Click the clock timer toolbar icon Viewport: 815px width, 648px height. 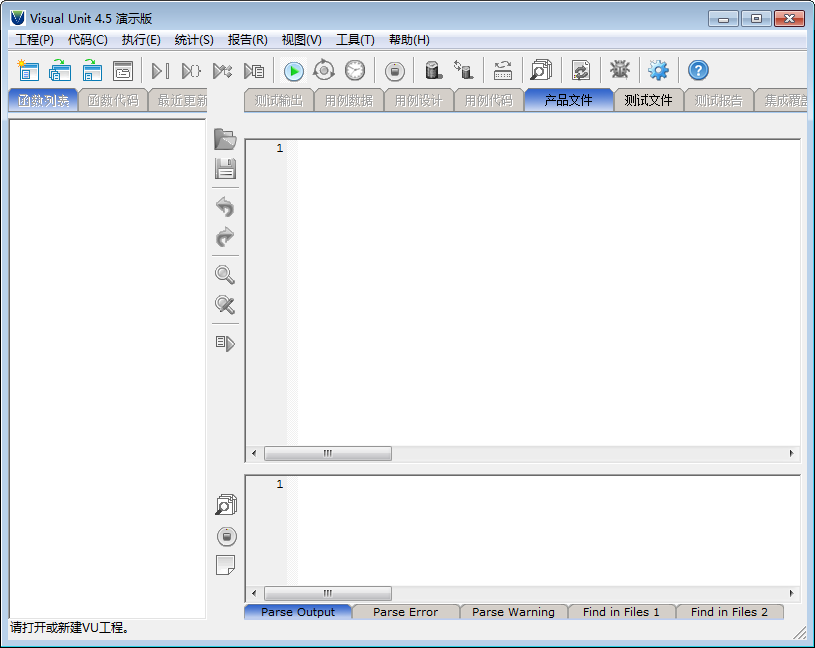355,70
